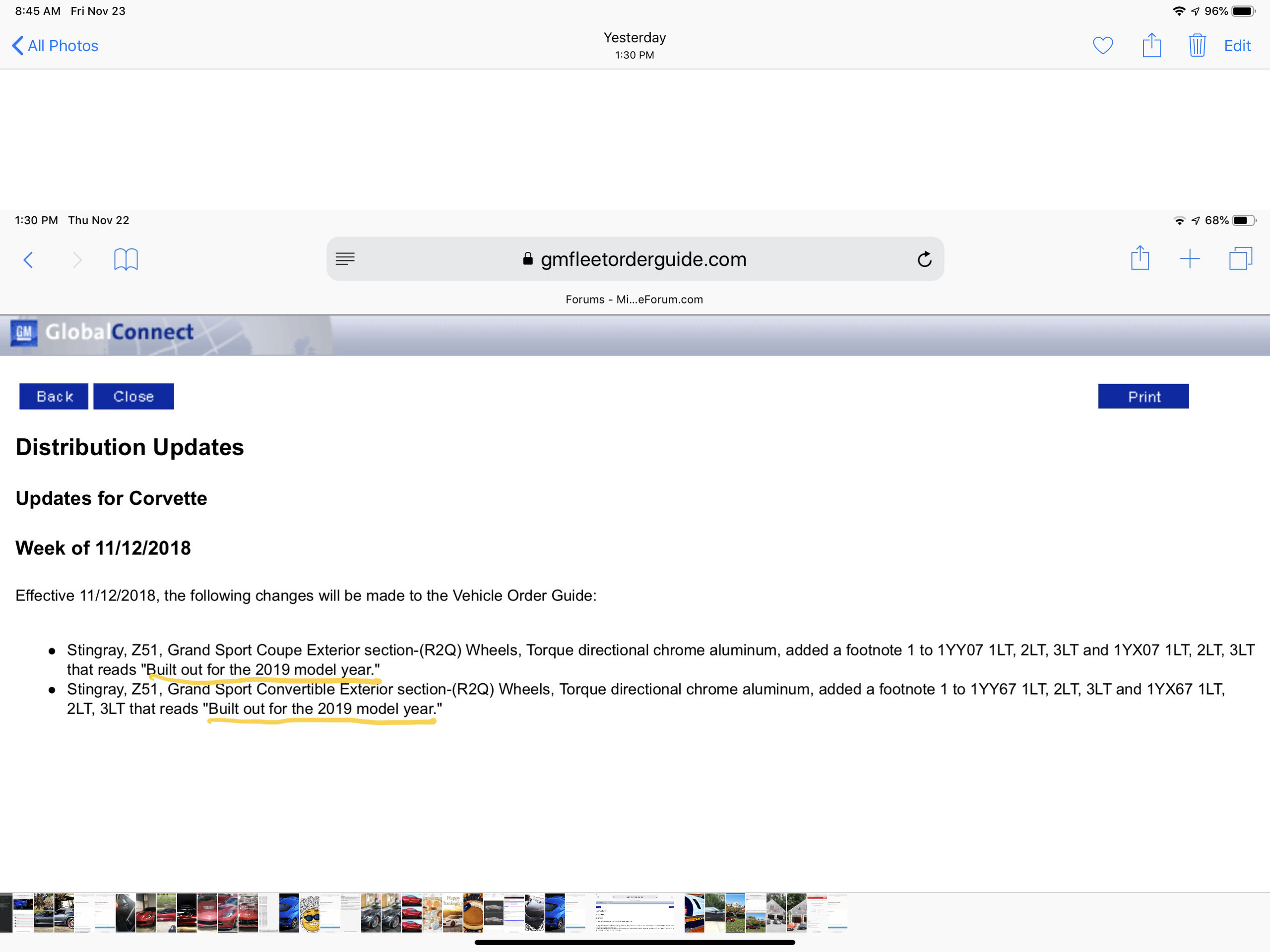Select smiley emoji thumbnail in filmstrip
Image resolution: width=1270 pixels, height=952 pixels.
coord(310,912)
